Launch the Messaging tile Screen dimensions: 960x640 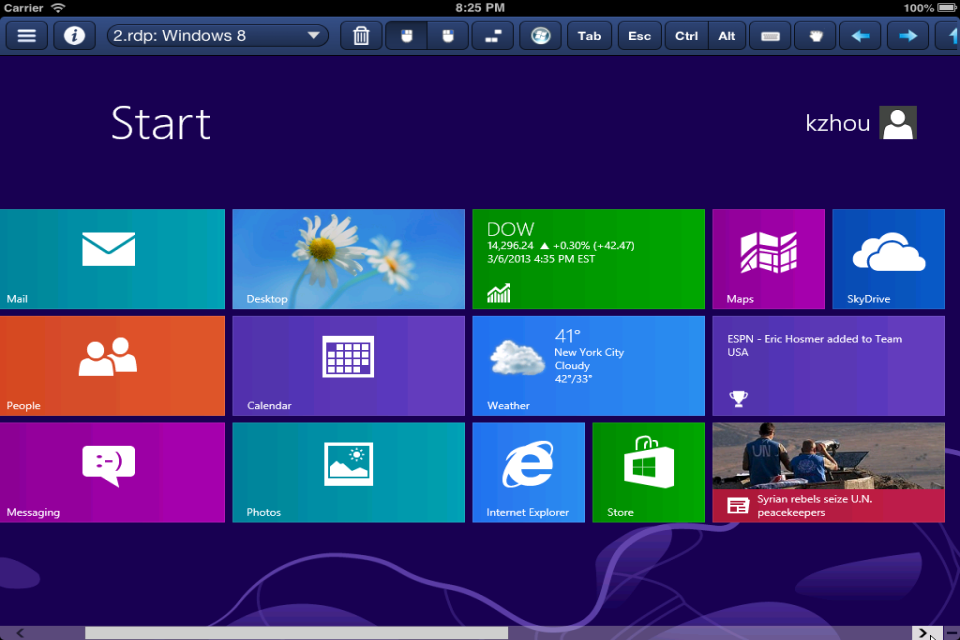112,472
